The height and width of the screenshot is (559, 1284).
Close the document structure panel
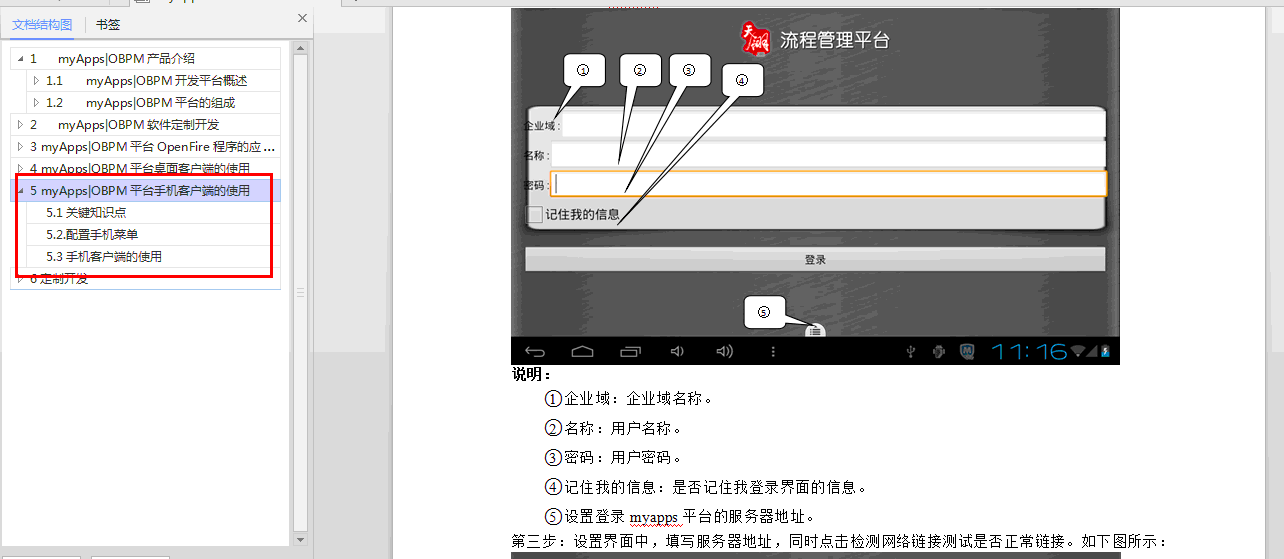pos(302,18)
